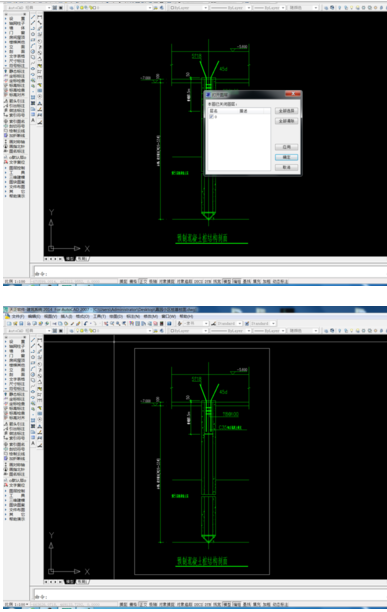This screenshot has width=387, height=612.
Task: Expand 文字表格 in lower window Tangent menu
Action: (17, 379)
